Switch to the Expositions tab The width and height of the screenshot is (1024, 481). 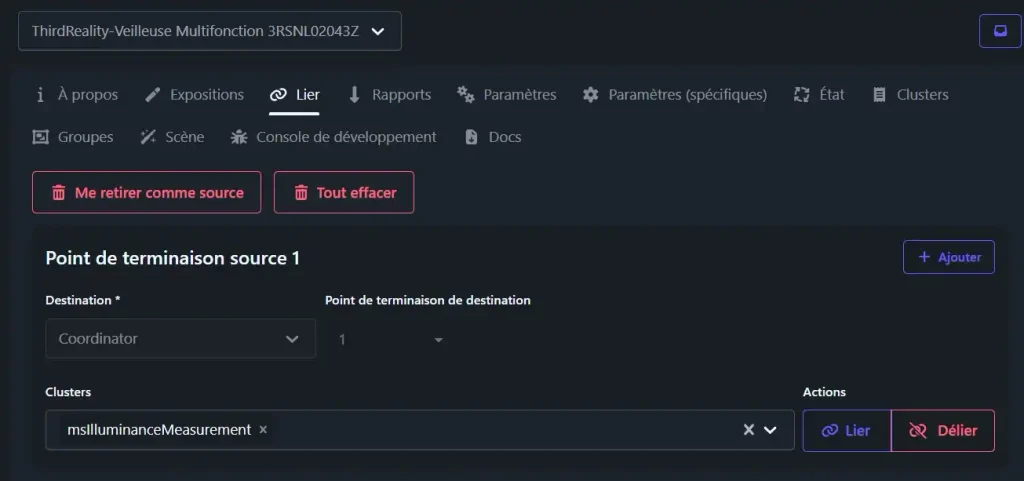coord(195,95)
